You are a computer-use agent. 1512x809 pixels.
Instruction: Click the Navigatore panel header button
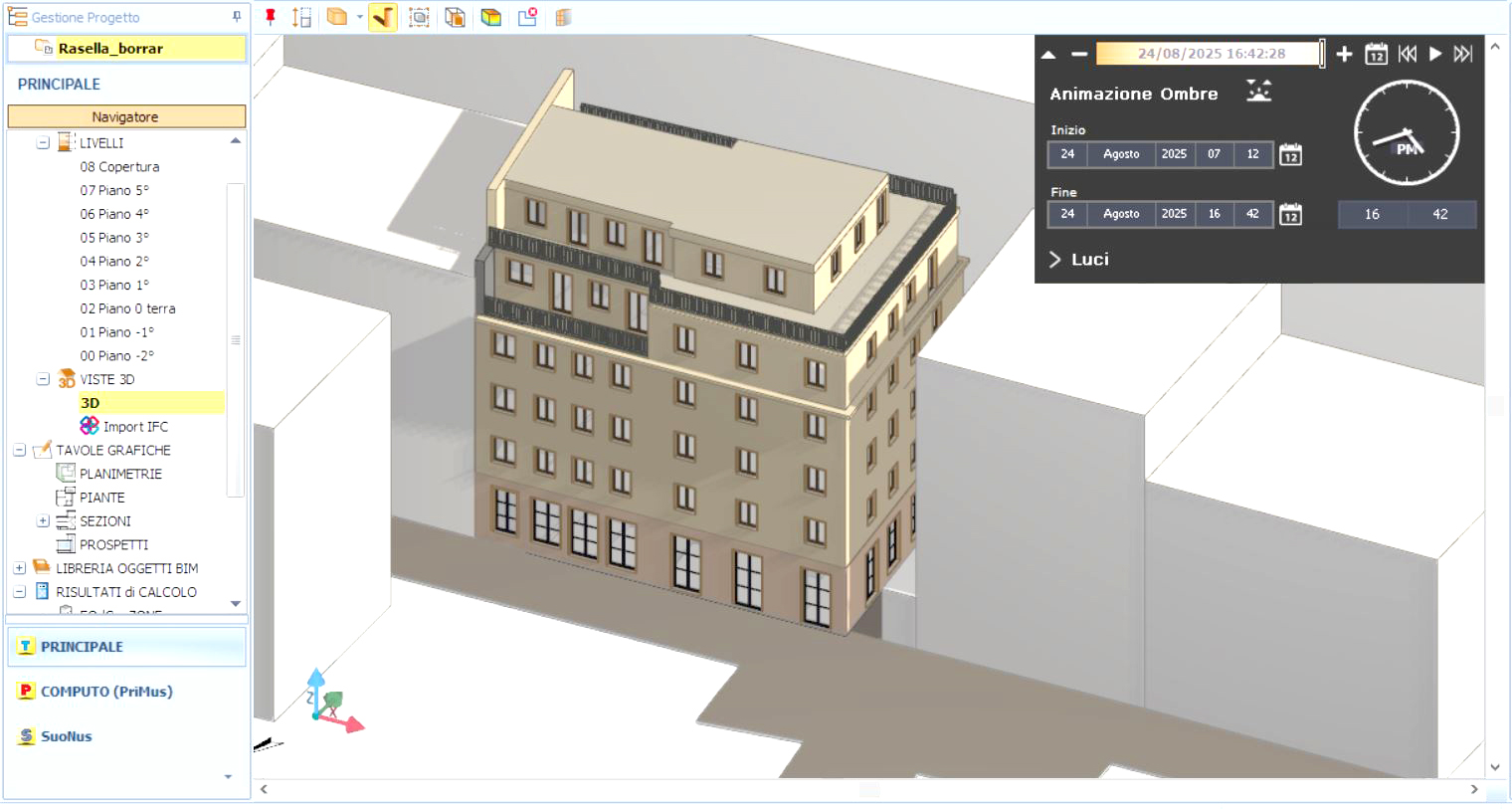pos(126,116)
